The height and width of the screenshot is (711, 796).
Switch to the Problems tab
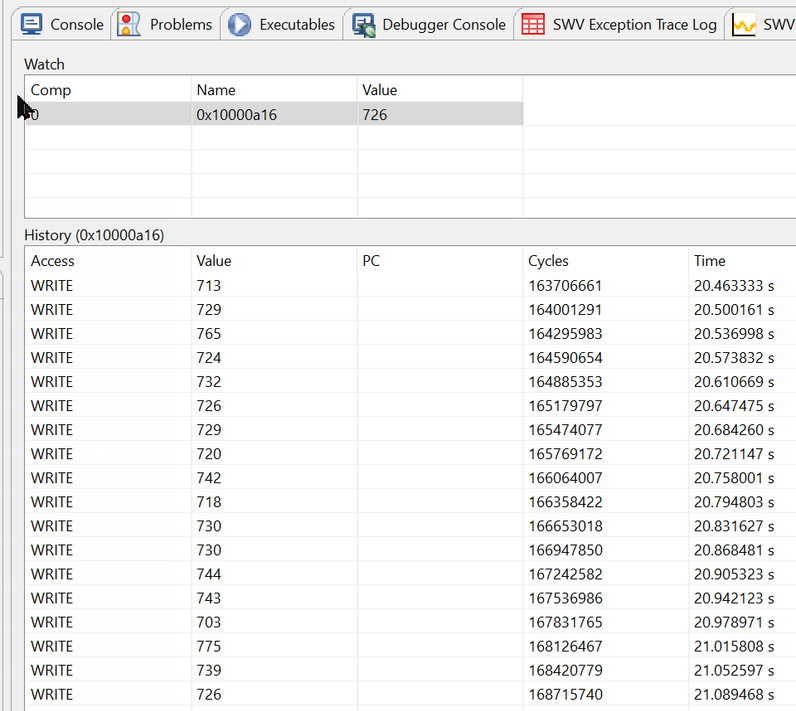tap(165, 24)
